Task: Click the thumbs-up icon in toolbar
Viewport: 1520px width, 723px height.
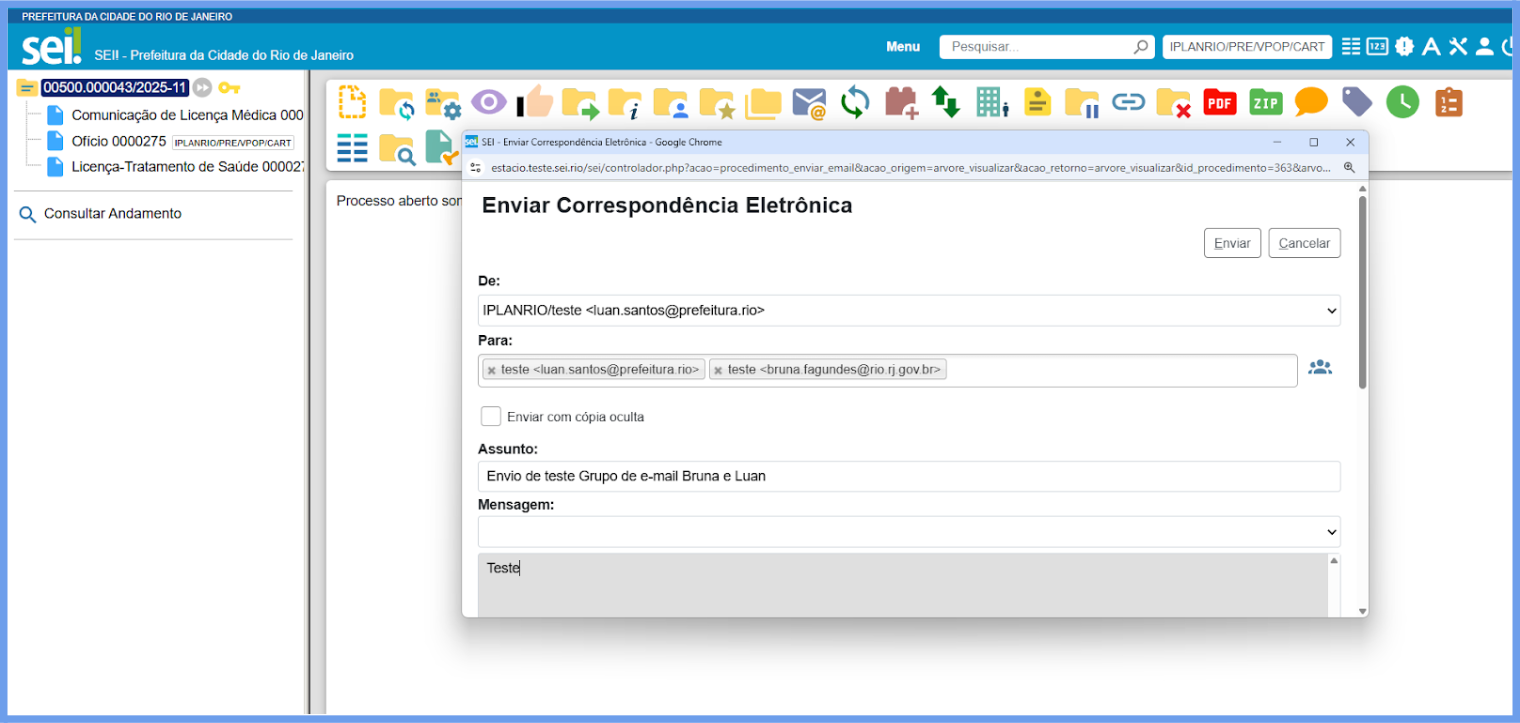Action: [535, 102]
